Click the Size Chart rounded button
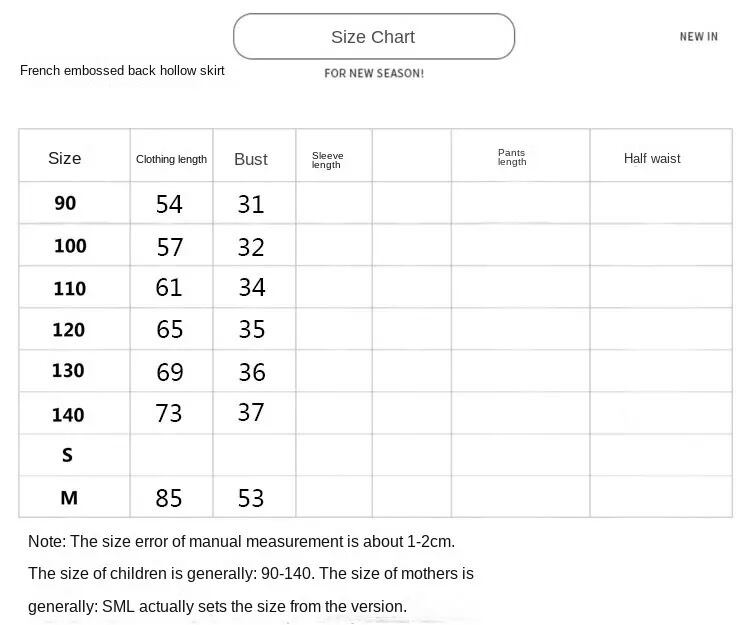Image resolution: width=750 pixels, height=625 pixels. [373, 37]
